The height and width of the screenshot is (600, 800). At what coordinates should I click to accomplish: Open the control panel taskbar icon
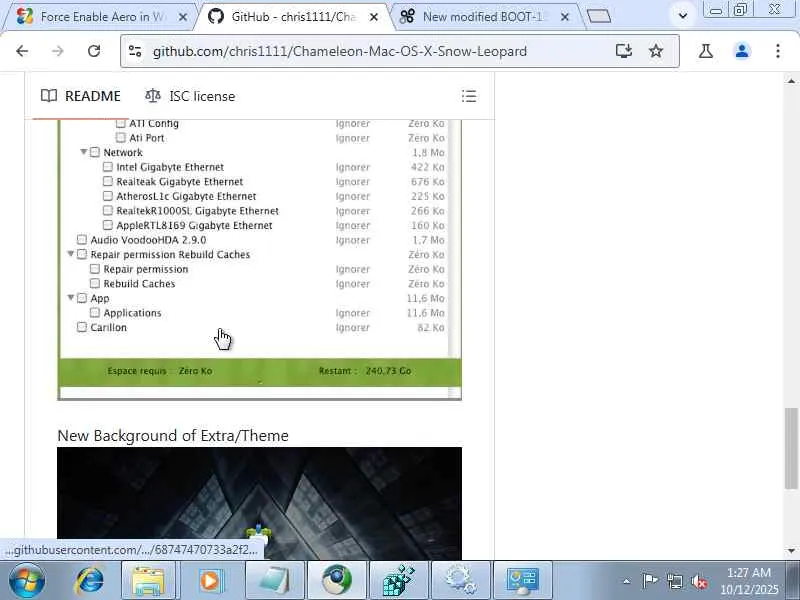(x=522, y=581)
